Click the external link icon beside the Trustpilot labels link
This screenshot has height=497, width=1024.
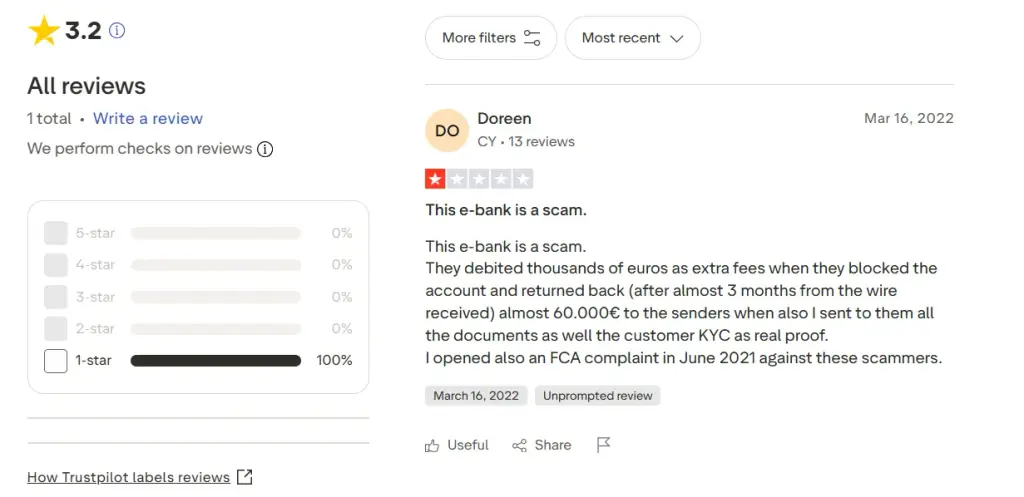point(244,477)
